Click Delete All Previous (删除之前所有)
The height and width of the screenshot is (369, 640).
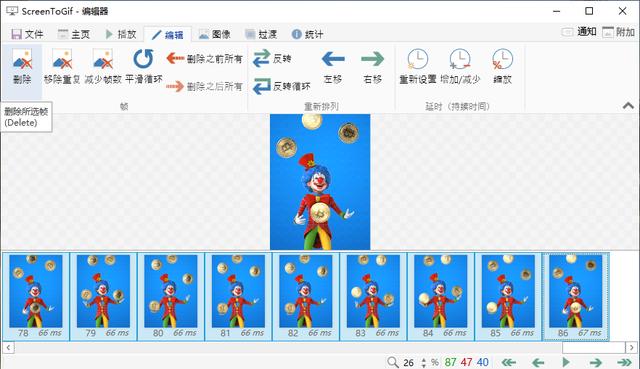(x=204, y=59)
